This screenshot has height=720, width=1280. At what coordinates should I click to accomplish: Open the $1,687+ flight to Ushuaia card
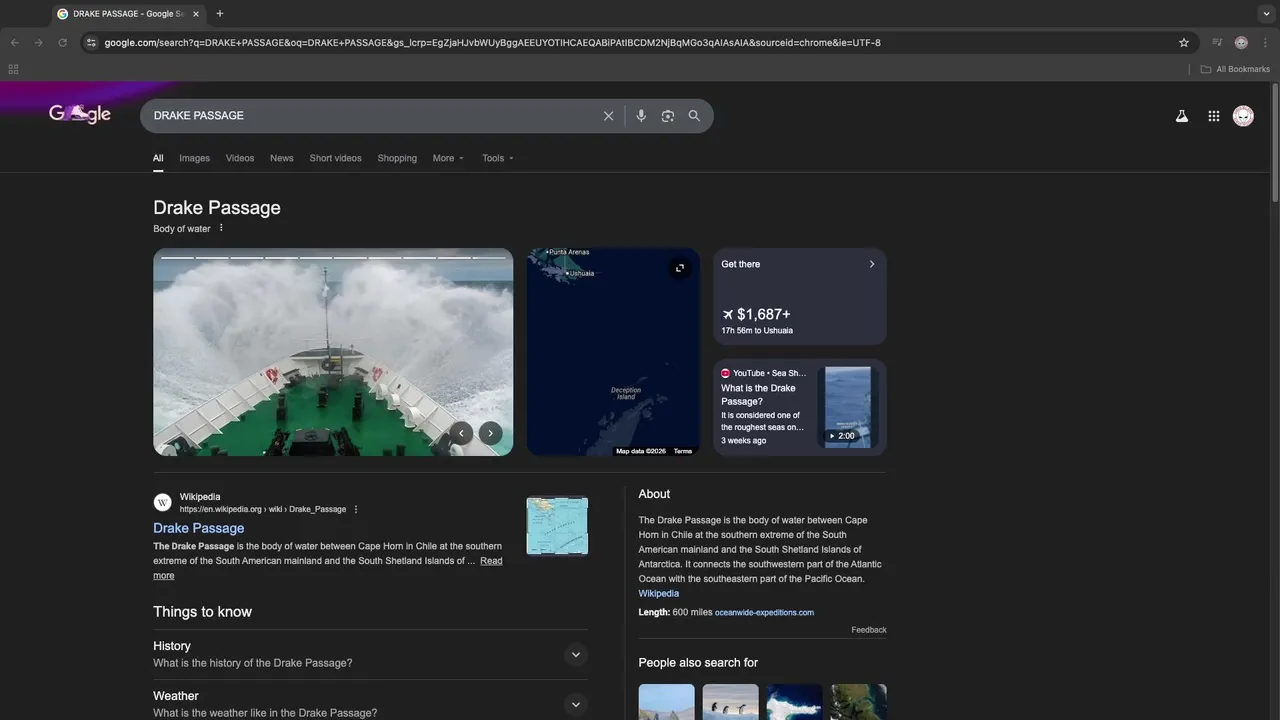[x=799, y=297]
